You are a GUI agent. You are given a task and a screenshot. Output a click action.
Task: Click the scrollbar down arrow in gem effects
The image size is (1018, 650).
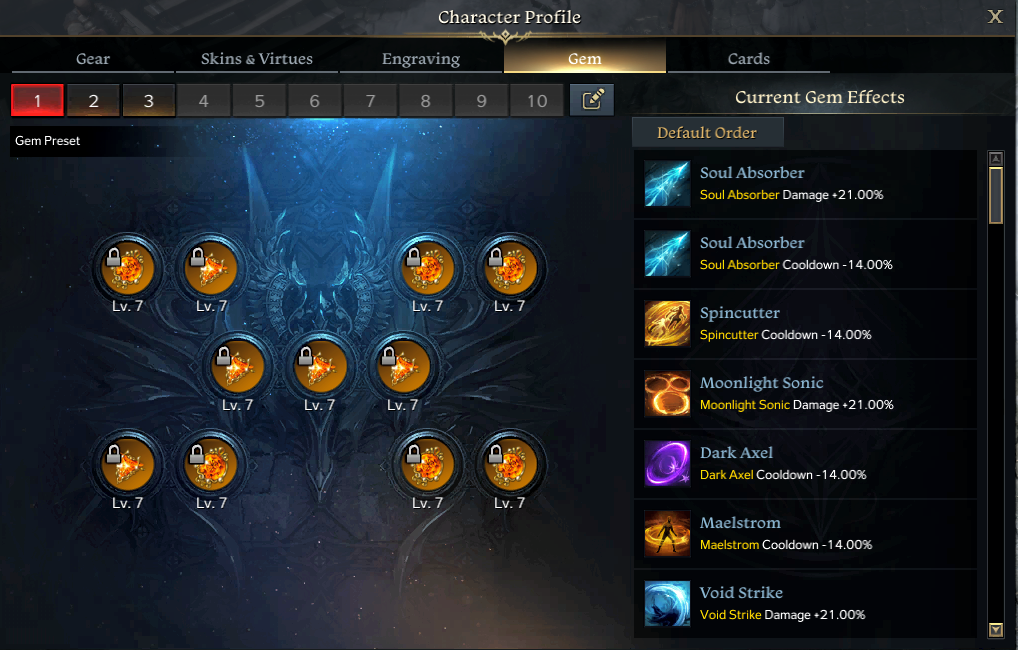click(995, 629)
